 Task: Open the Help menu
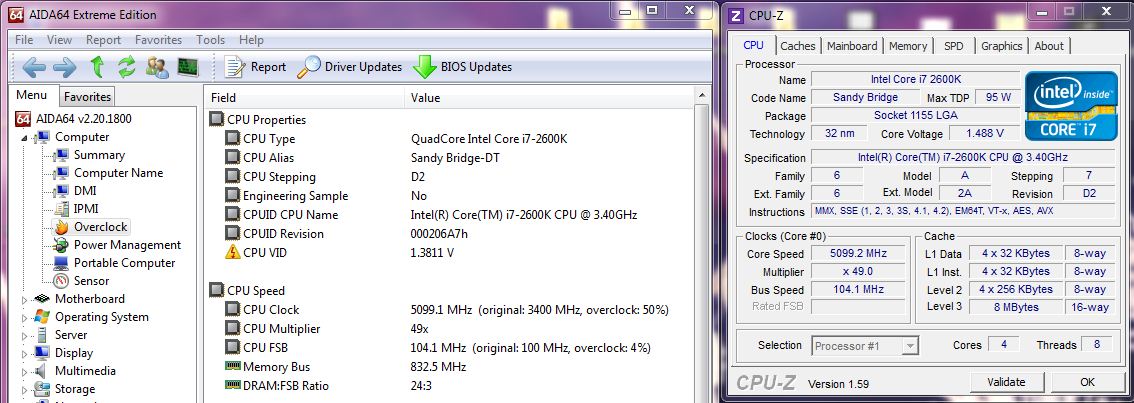click(251, 40)
